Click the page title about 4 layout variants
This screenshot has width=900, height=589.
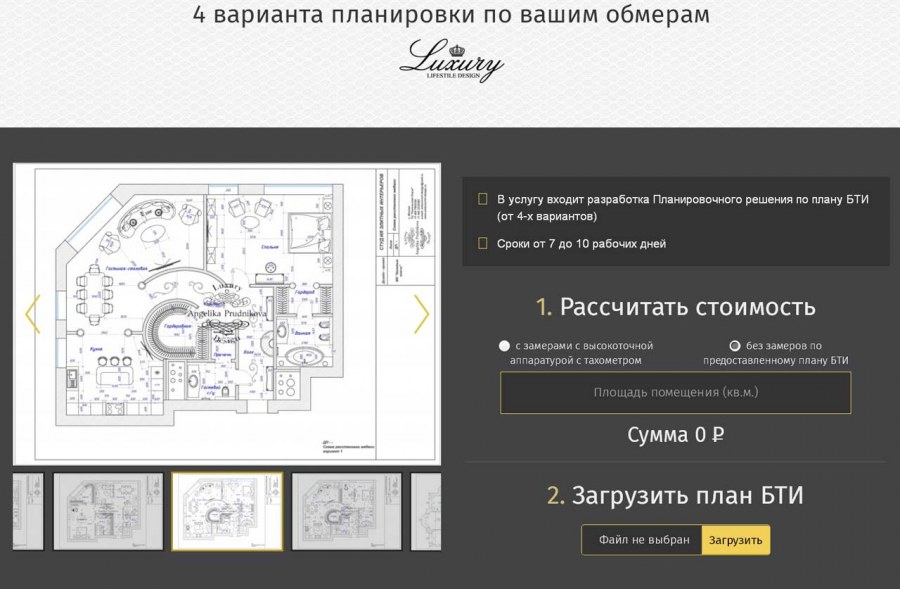[451, 16]
